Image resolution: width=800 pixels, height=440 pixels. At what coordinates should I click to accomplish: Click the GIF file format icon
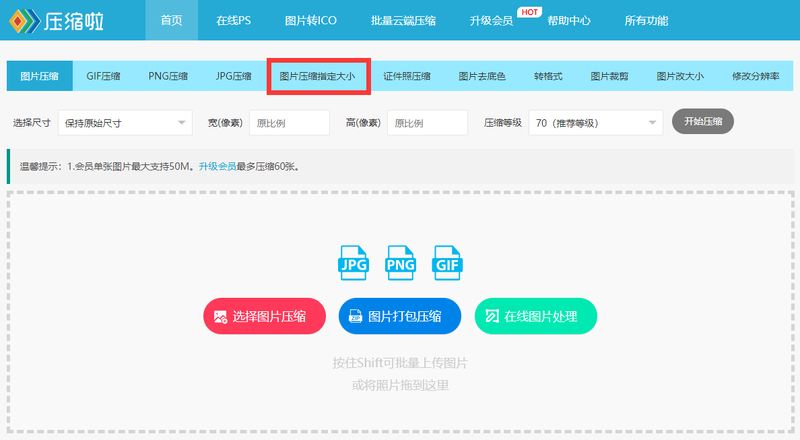coord(447,263)
